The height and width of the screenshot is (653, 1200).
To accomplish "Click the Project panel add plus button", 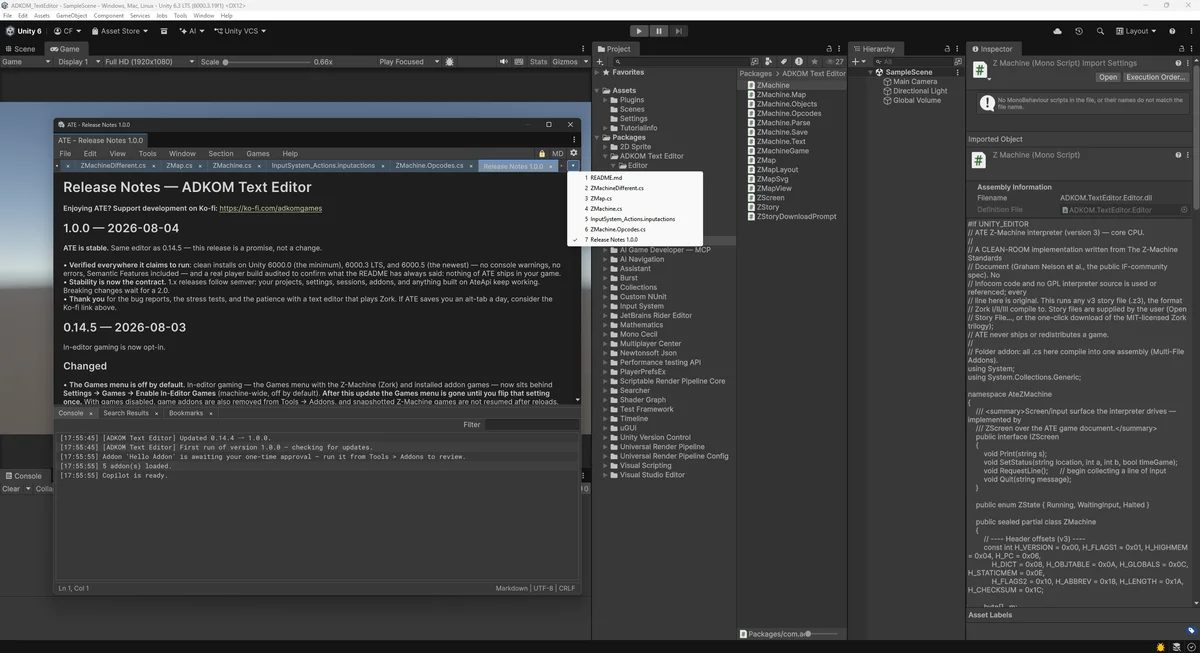I will click(x=601, y=62).
